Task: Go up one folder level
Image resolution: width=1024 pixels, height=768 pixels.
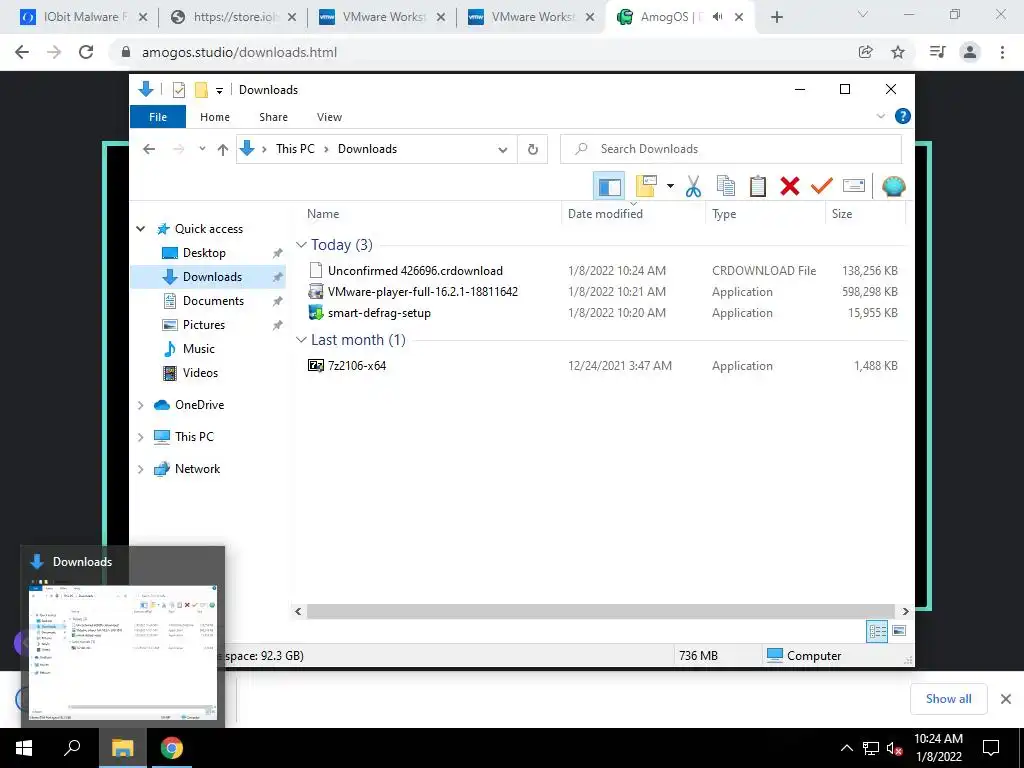Action: coord(223,150)
